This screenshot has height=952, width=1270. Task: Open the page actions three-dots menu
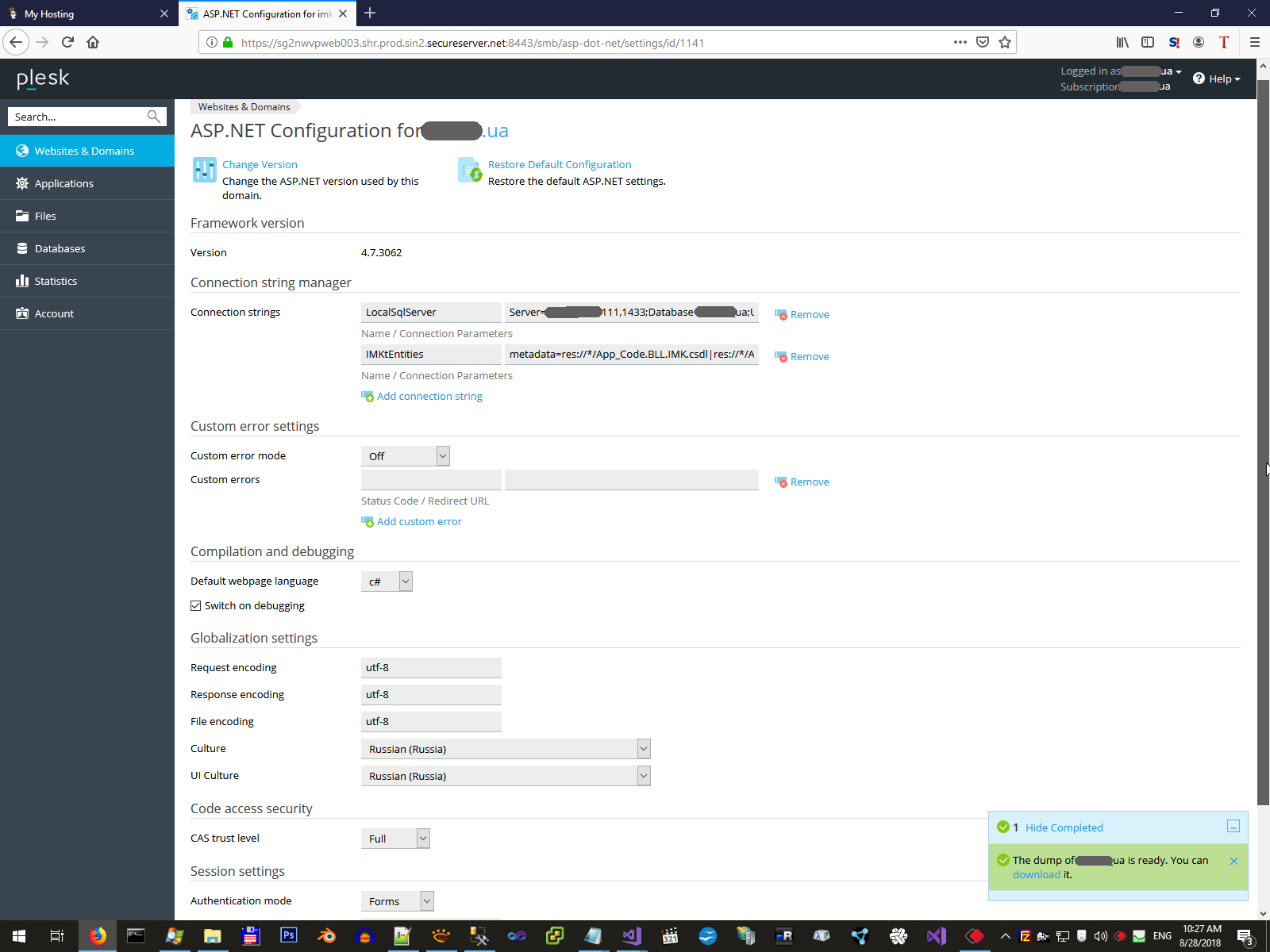pos(960,42)
